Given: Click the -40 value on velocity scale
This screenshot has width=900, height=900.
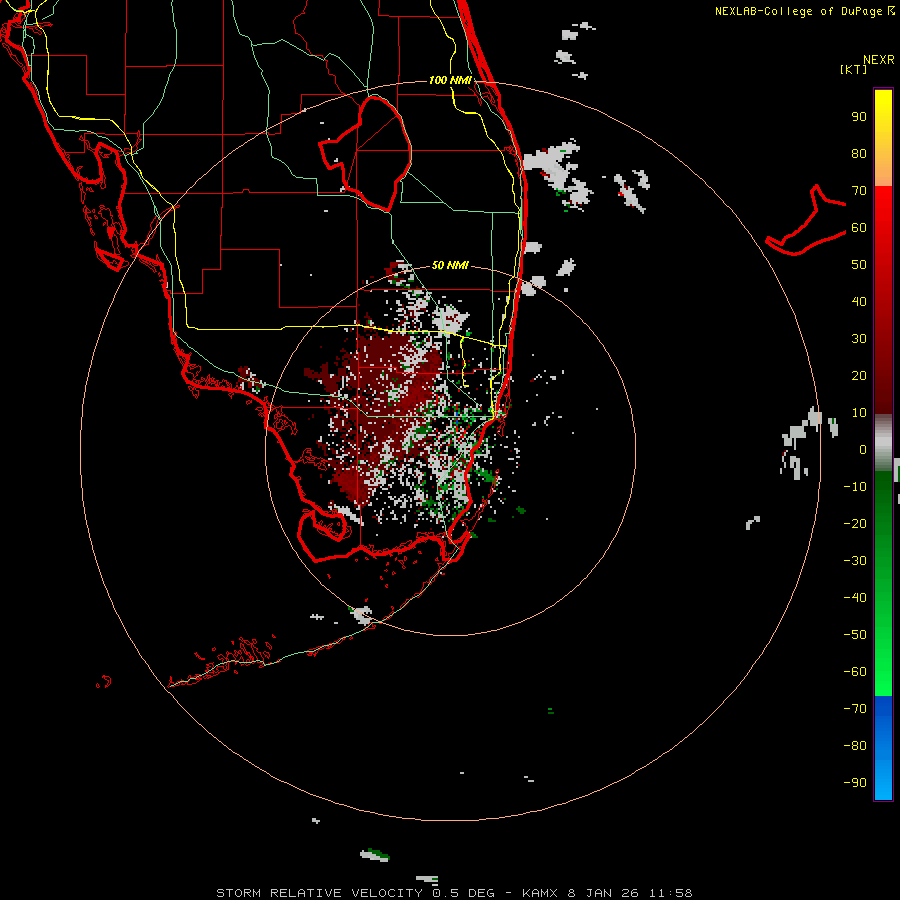Looking at the screenshot, I should point(855,598).
